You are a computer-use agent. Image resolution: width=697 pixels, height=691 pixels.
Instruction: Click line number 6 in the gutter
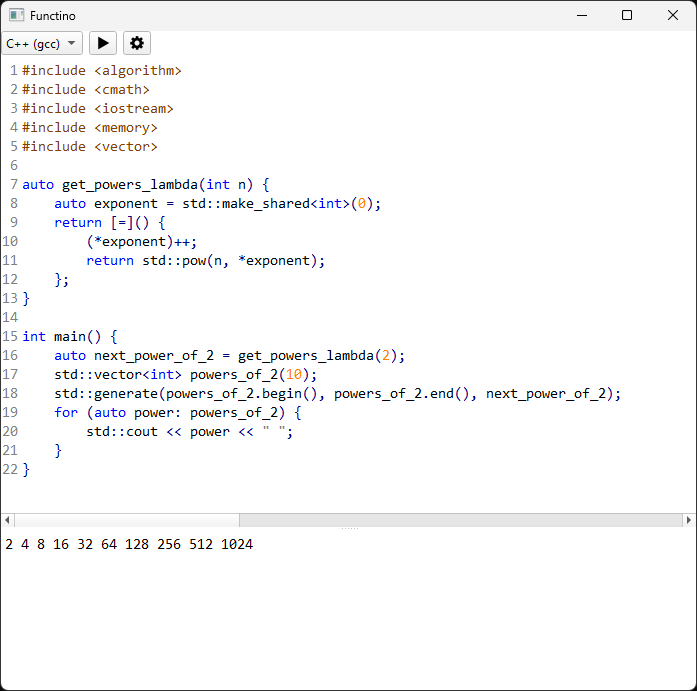point(14,166)
